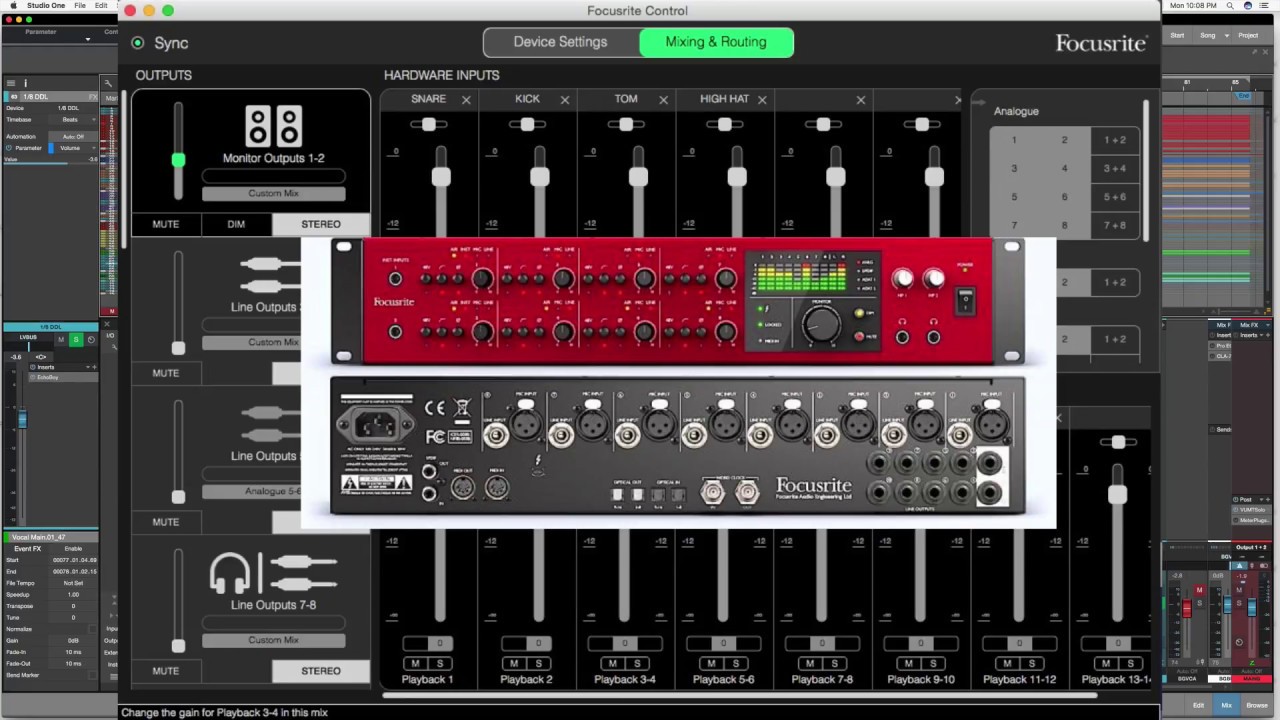Open the macOS Spotlight search icon

coord(1232,6)
